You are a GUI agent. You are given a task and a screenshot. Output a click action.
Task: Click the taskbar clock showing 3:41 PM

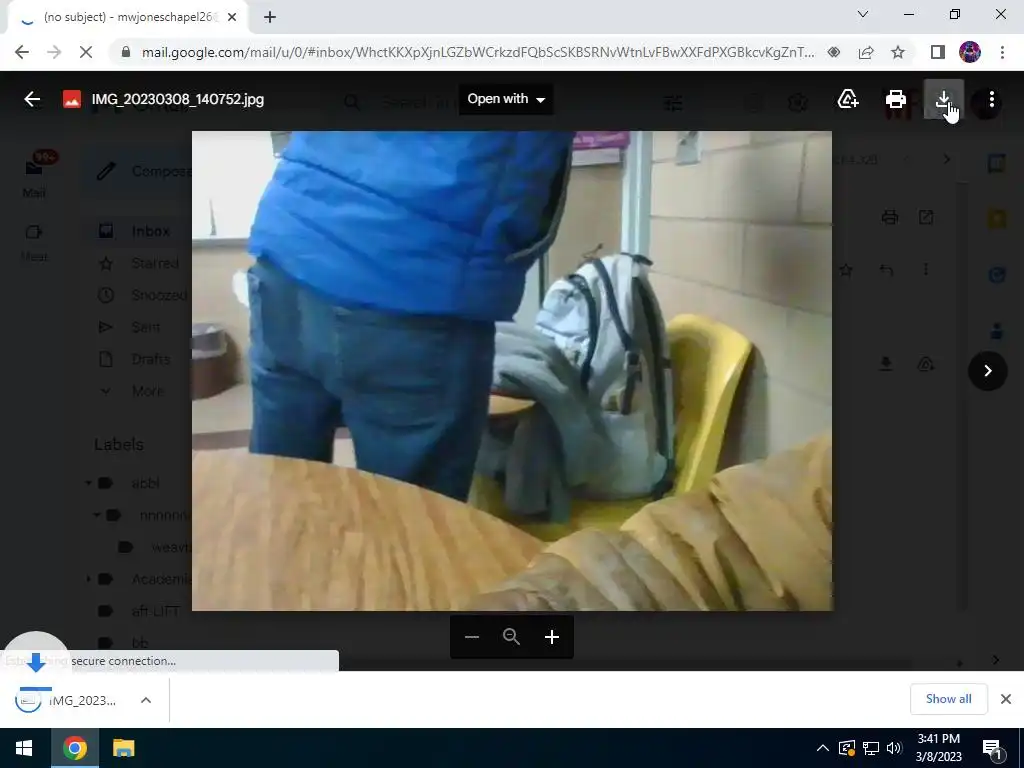pos(938,748)
